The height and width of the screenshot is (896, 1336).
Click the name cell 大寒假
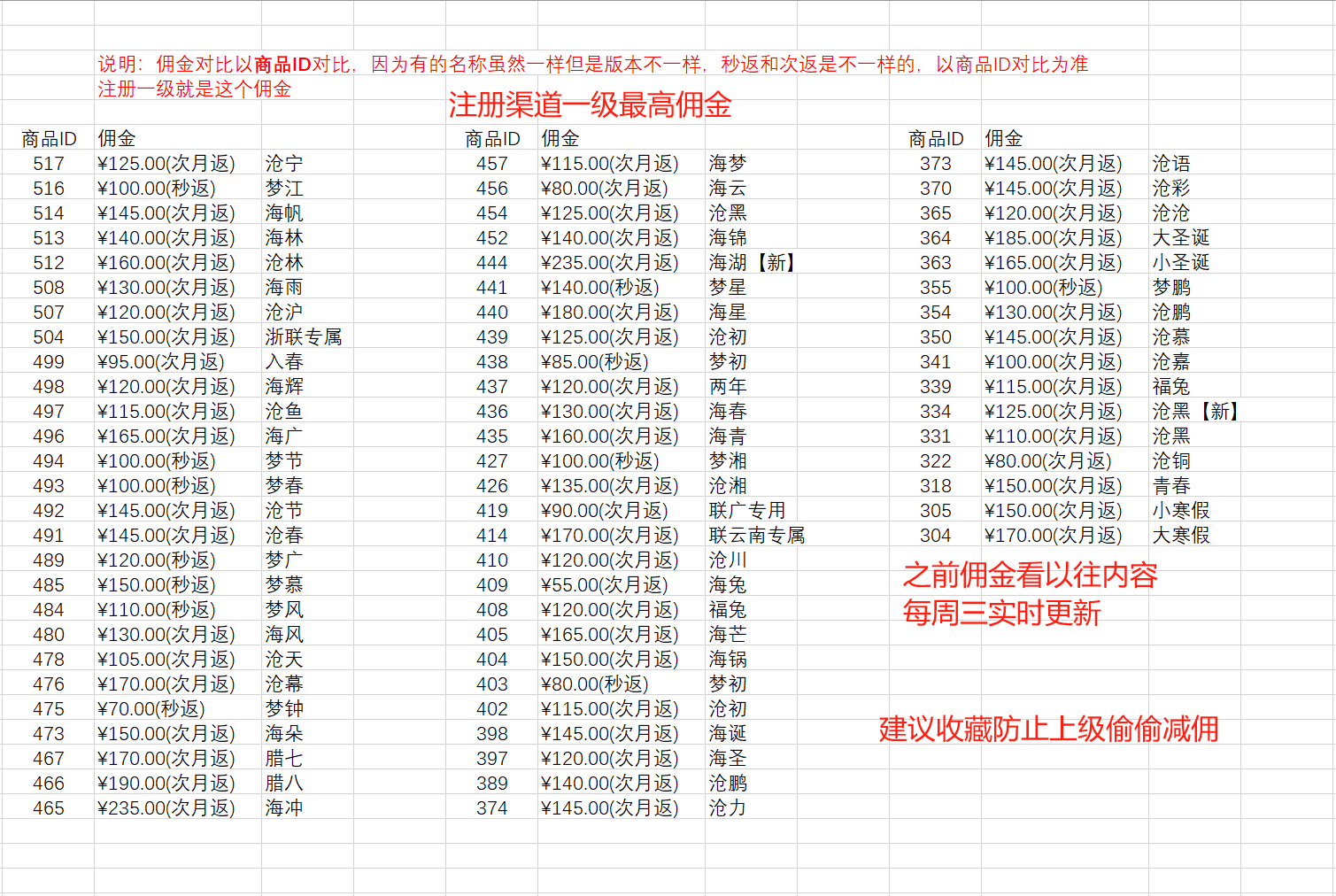(1194, 536)
